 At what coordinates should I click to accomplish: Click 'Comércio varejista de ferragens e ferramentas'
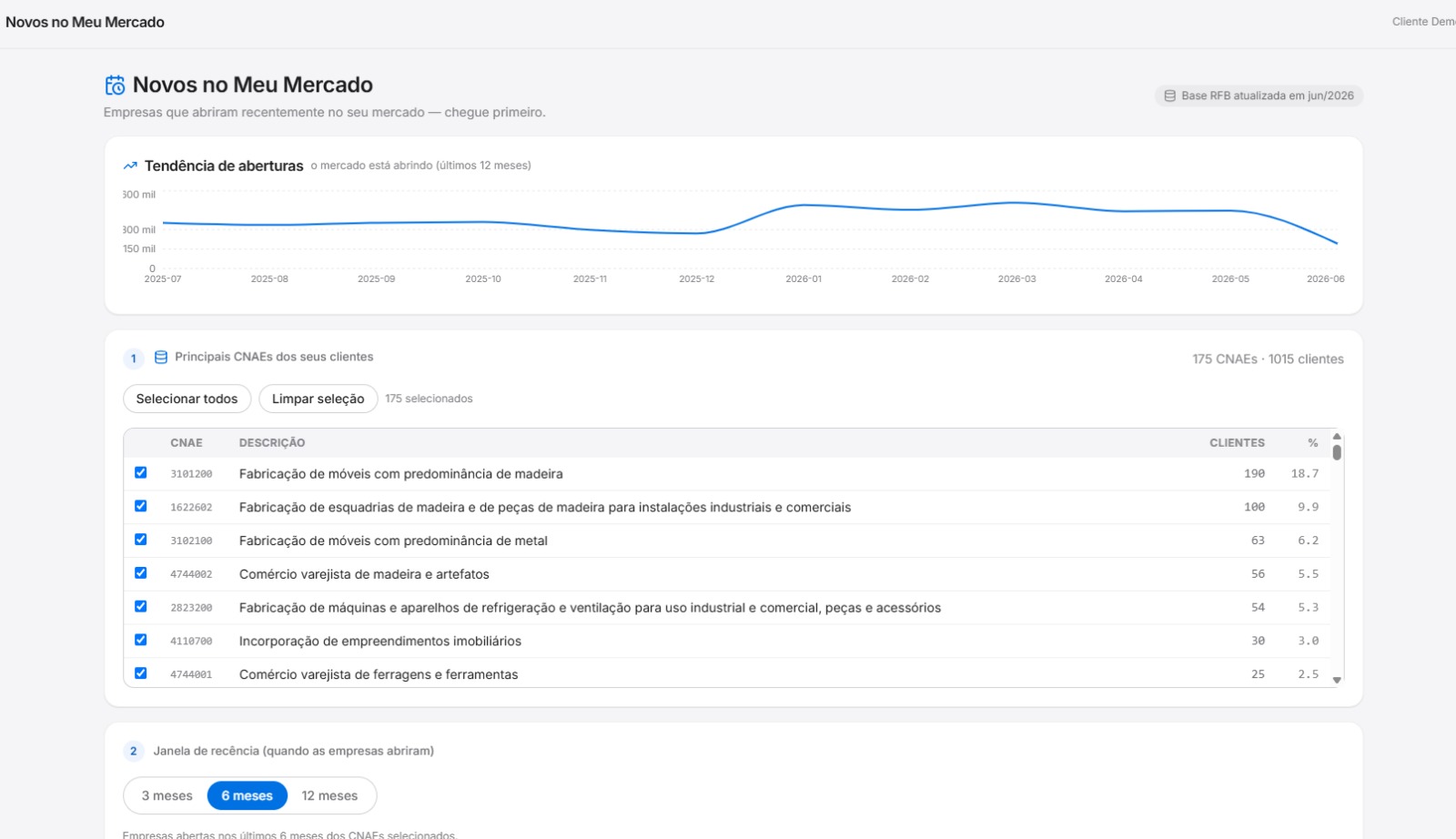click(x=379, y=674)
